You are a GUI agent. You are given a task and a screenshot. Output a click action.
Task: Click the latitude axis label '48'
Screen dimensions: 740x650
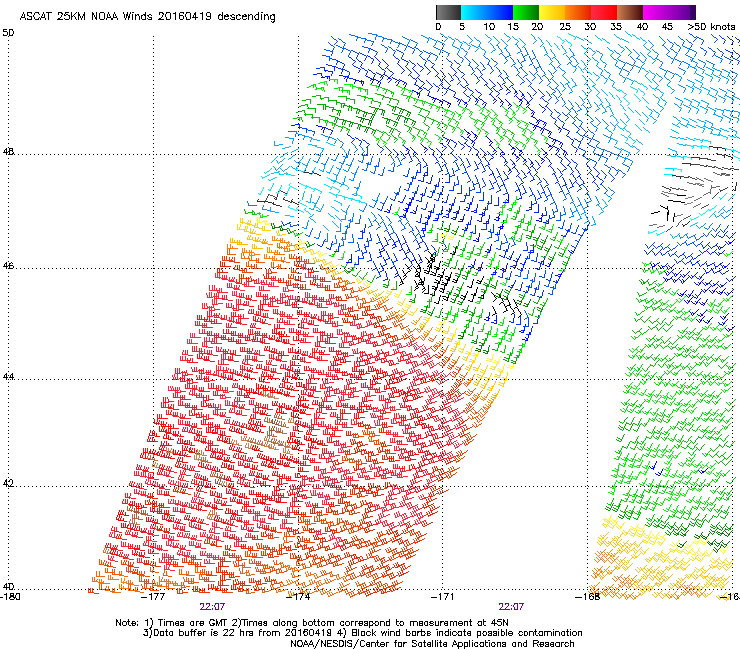click(8, 152)
